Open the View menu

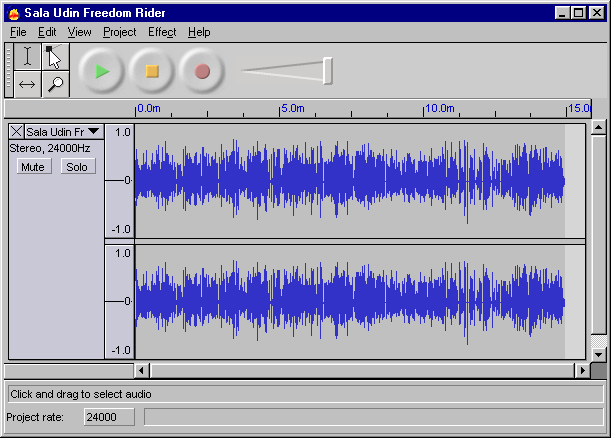point(79,32)
